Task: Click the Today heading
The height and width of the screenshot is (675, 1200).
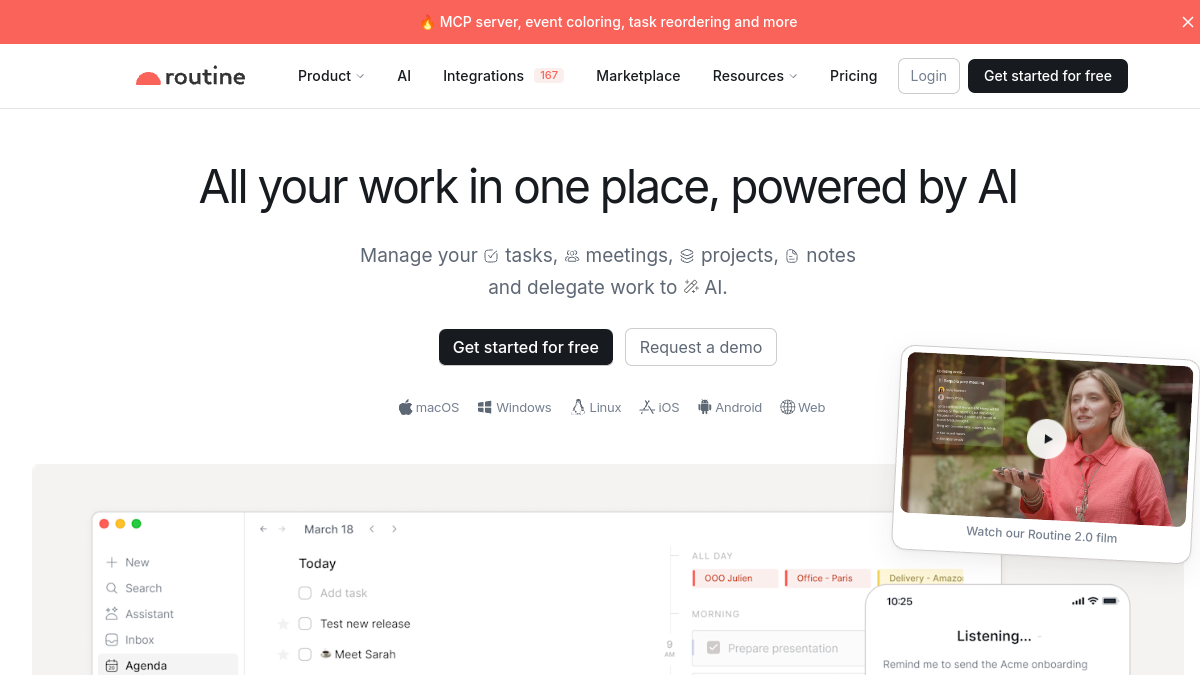Action: coord(318,563)
